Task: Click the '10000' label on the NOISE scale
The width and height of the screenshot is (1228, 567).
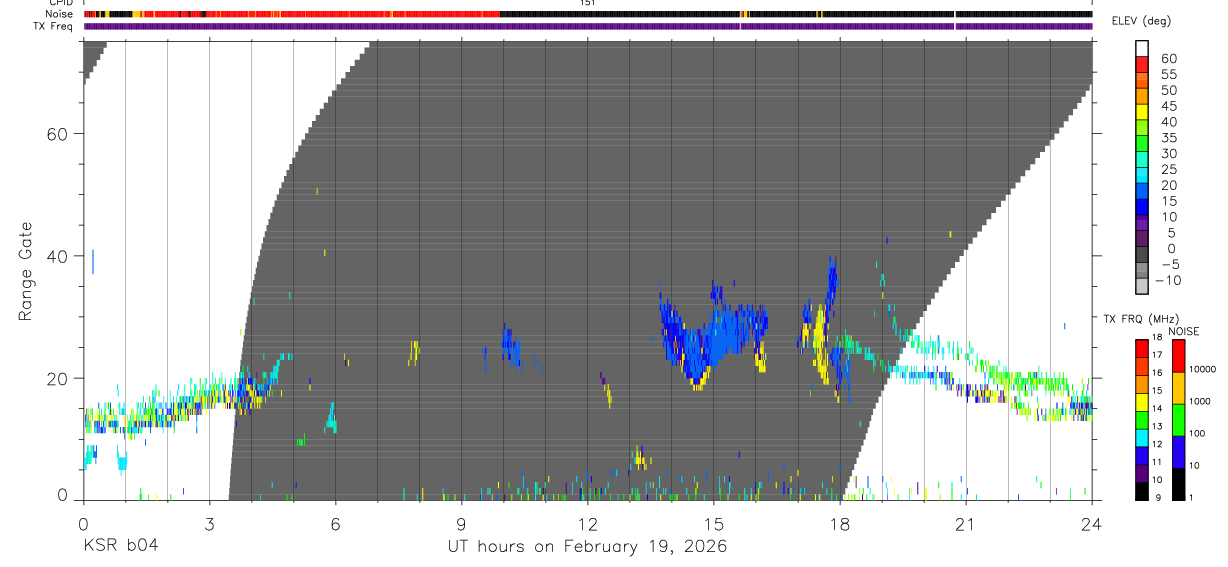Action: [1202, 370]
